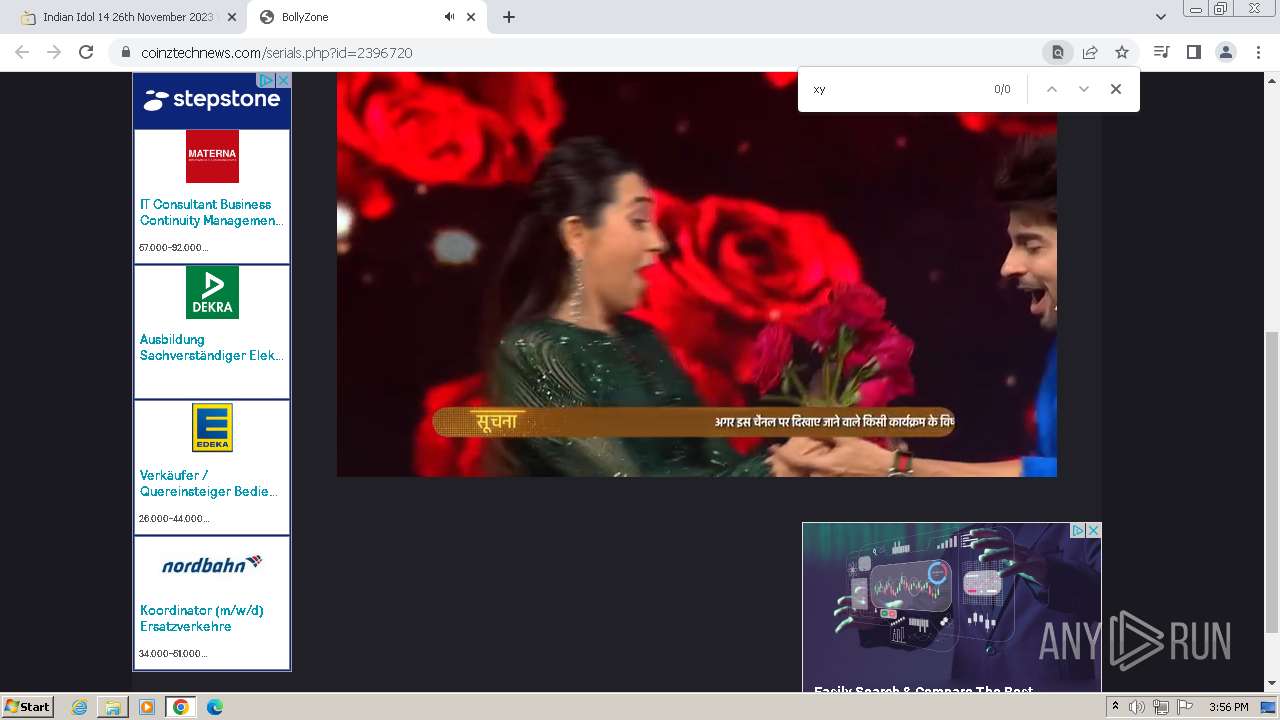Open the find-in-page search toolbar icon
1280x720 pixels.
[1057, 52]
